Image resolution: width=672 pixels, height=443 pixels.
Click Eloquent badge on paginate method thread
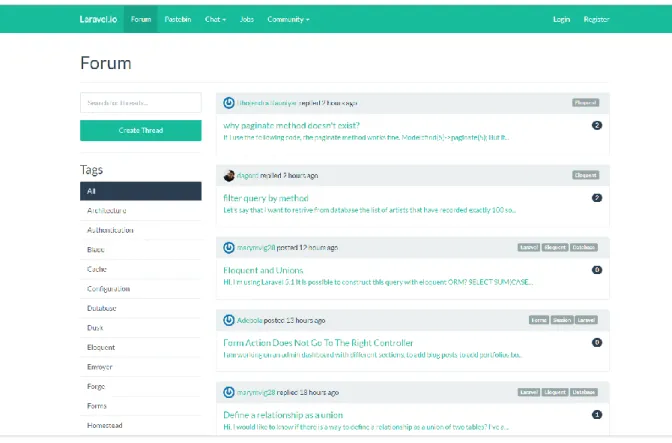click(x=585, y=103)
